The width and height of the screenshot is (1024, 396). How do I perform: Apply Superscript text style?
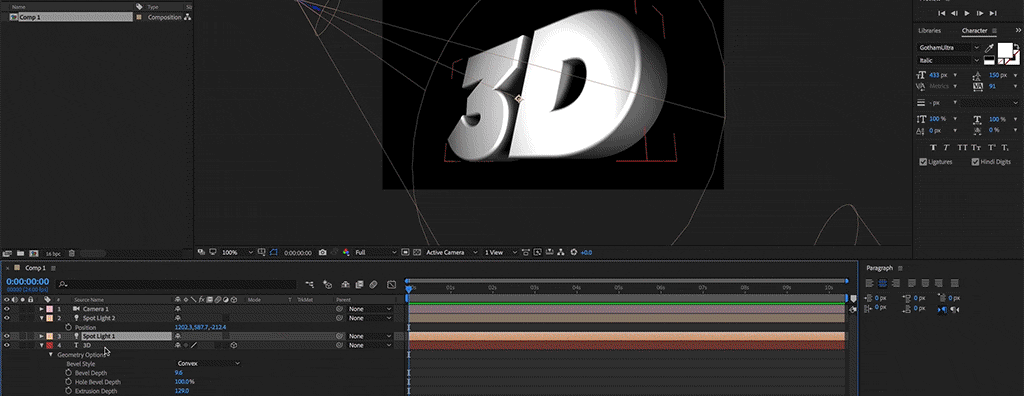coord(992,148)
